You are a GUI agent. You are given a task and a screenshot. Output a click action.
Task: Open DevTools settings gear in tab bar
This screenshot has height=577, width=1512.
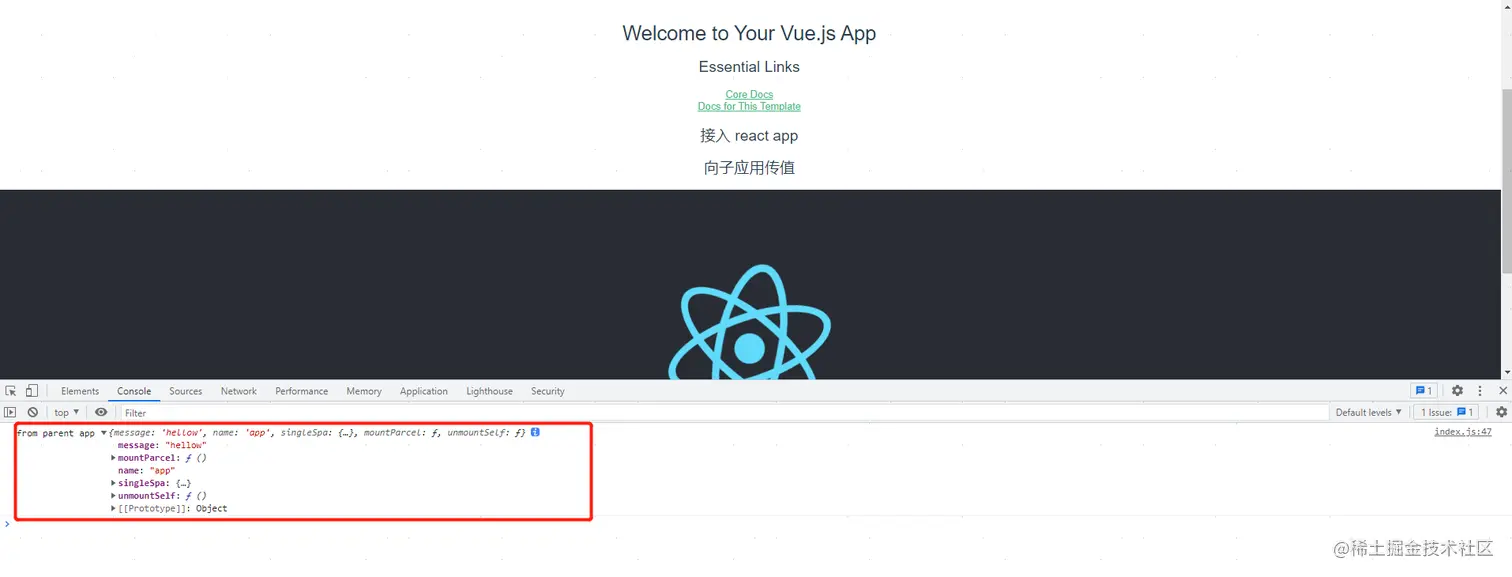click(1457, 391)
